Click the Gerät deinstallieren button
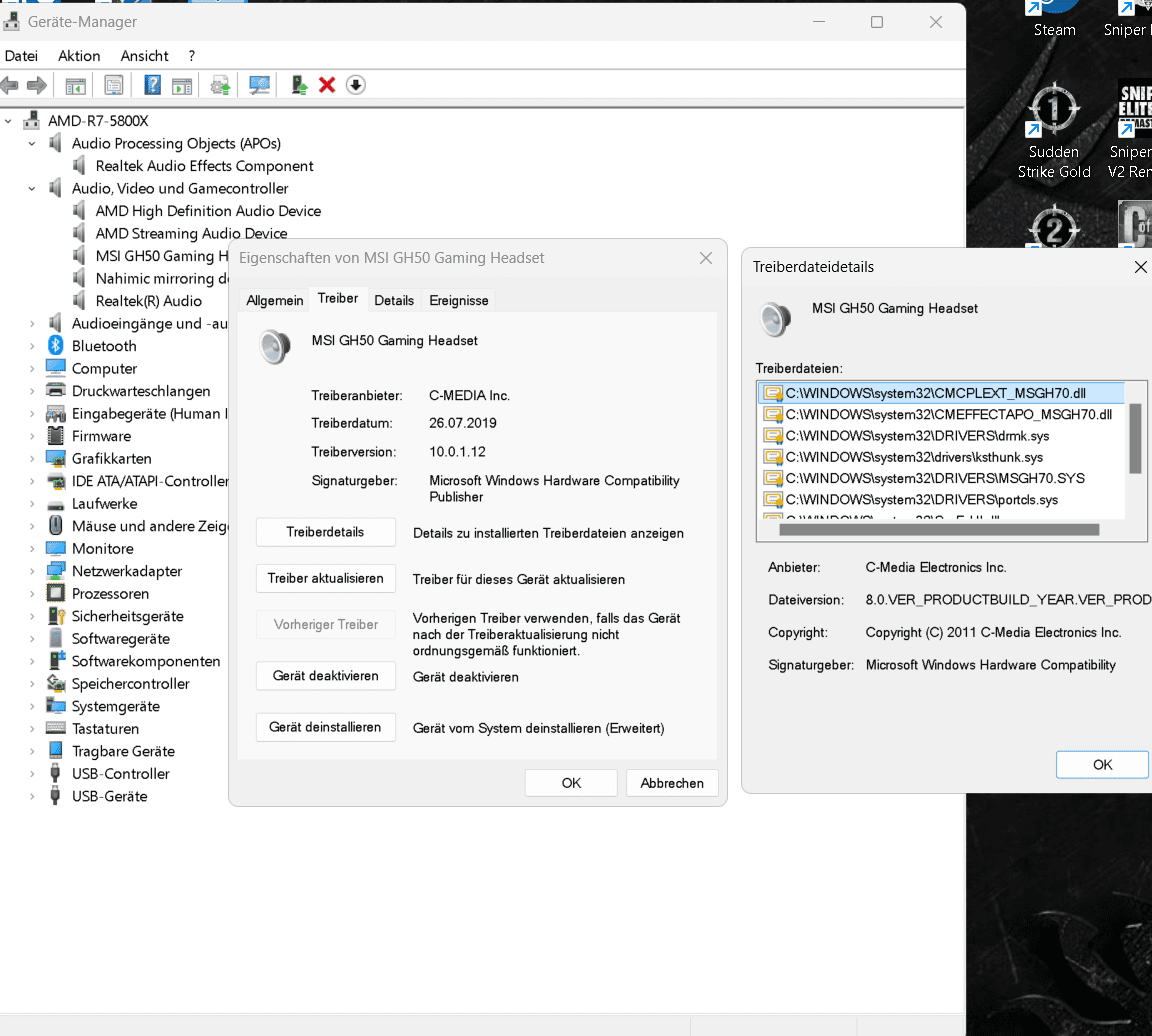 click(325, 727)
